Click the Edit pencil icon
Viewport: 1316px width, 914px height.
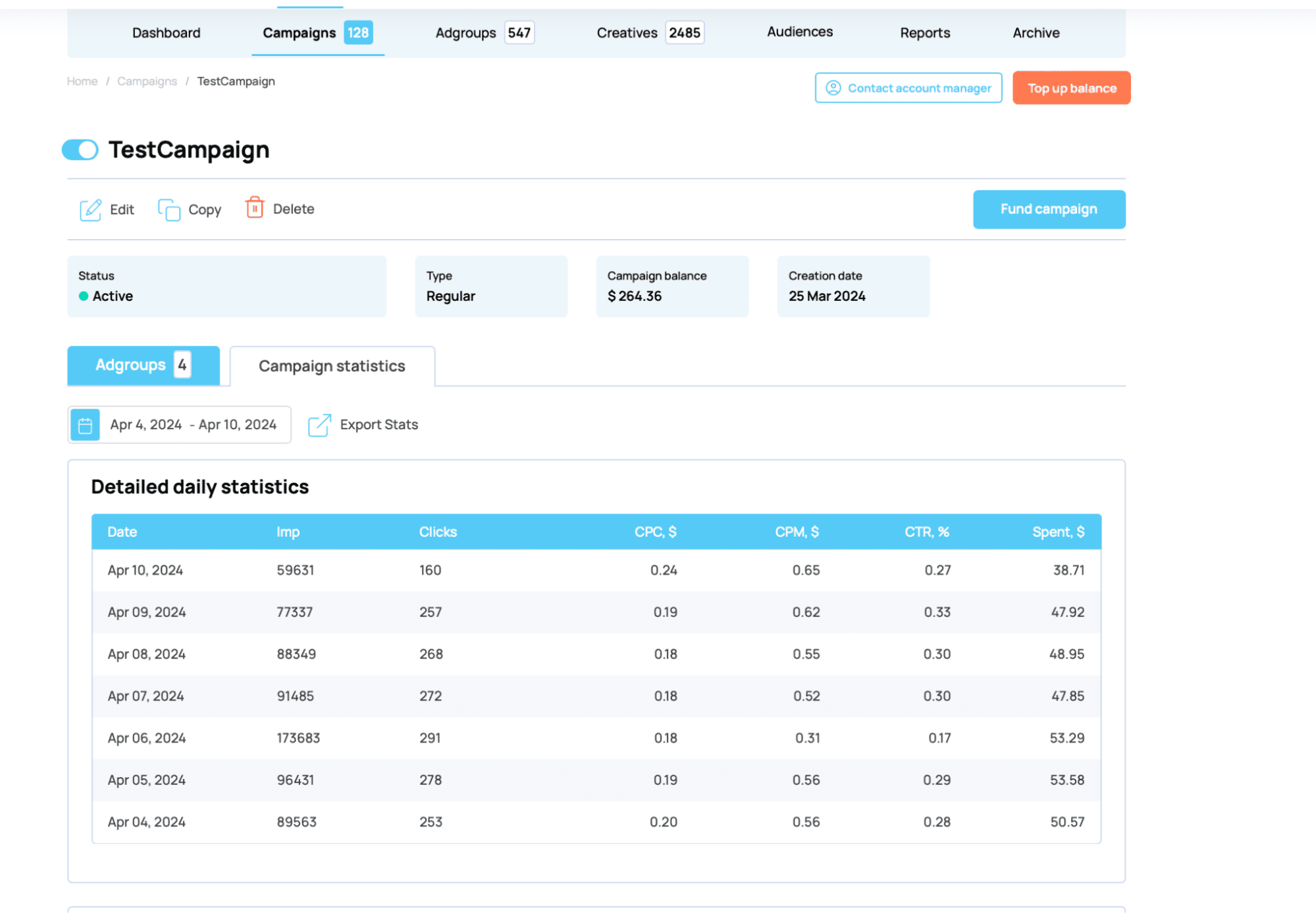[90, 209]
